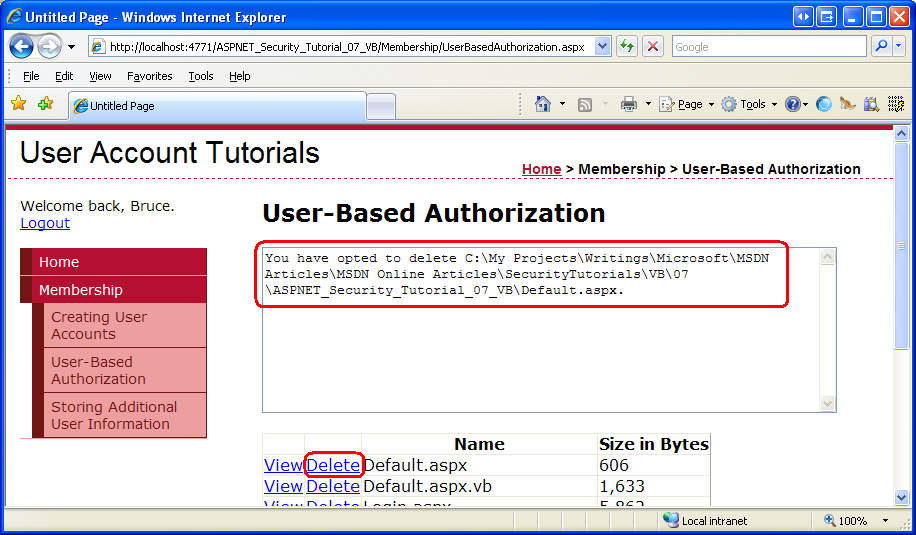Click inside the Google search box
The image size is (916, 535).
pyautogui.click(x=767, y=47)
